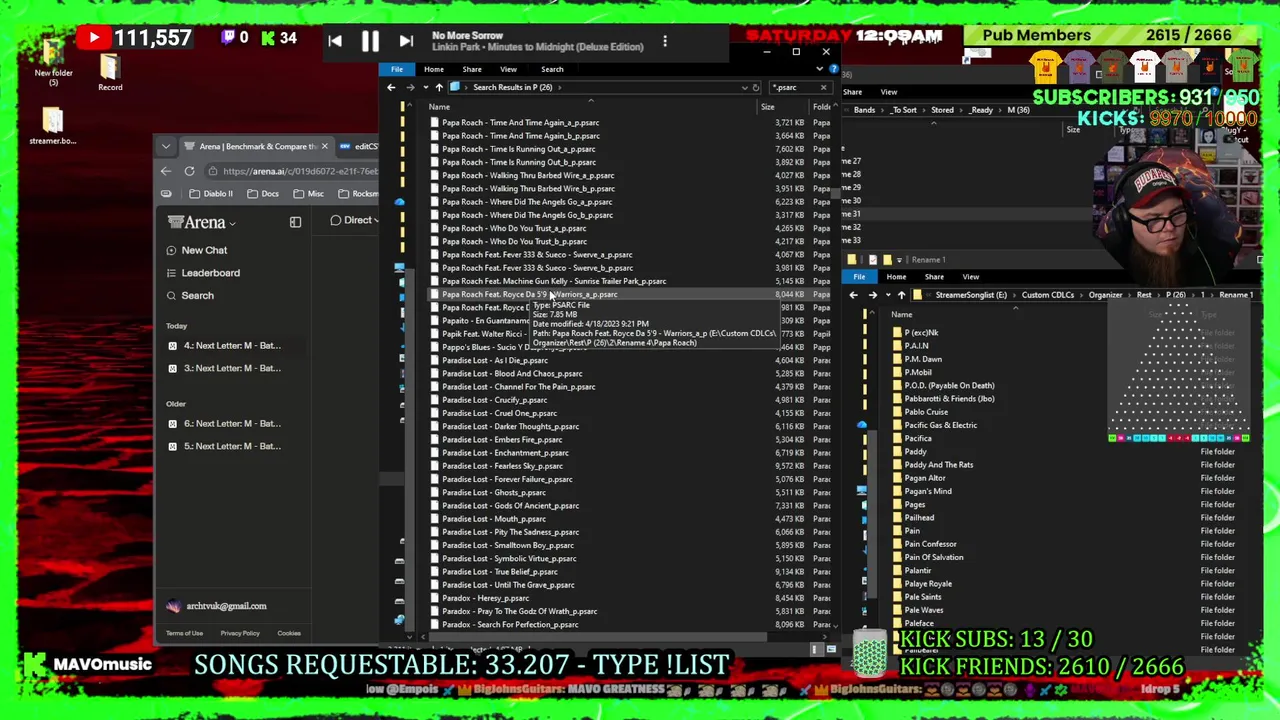
Task: Open View ribbon tab in search results window
Action: (x=508, y=69)
